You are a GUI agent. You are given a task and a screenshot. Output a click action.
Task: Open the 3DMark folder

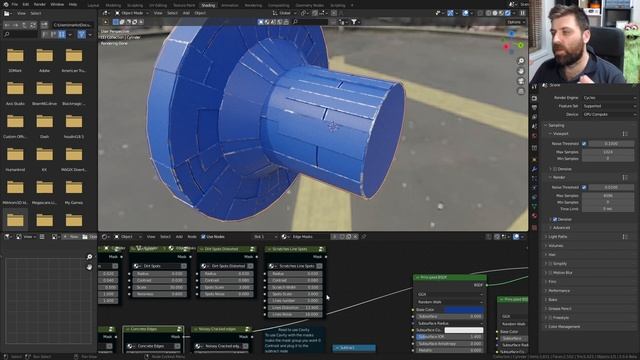(15, 60)
